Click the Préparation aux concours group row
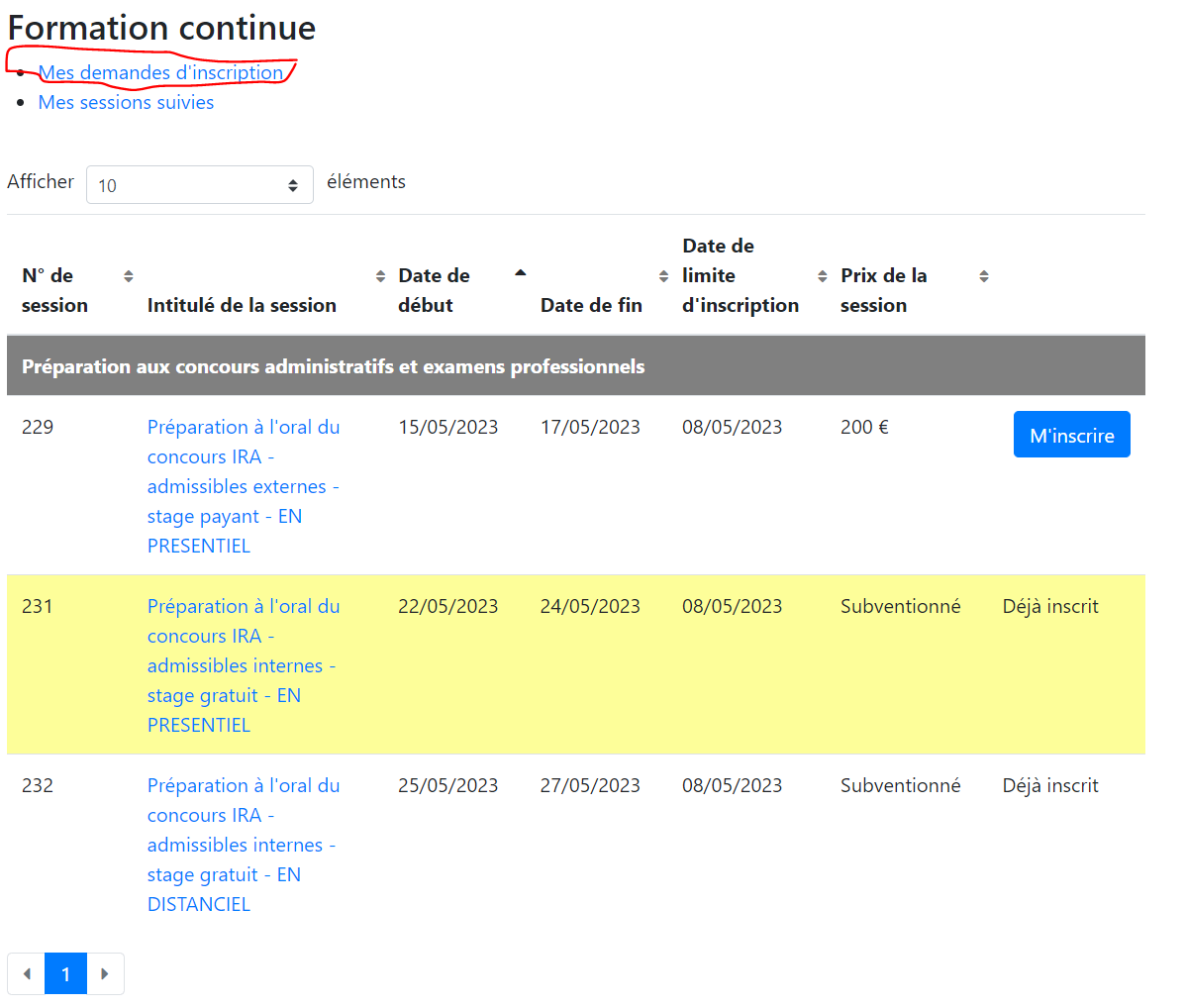The image size is (1186, 1008). coord(575,366)
